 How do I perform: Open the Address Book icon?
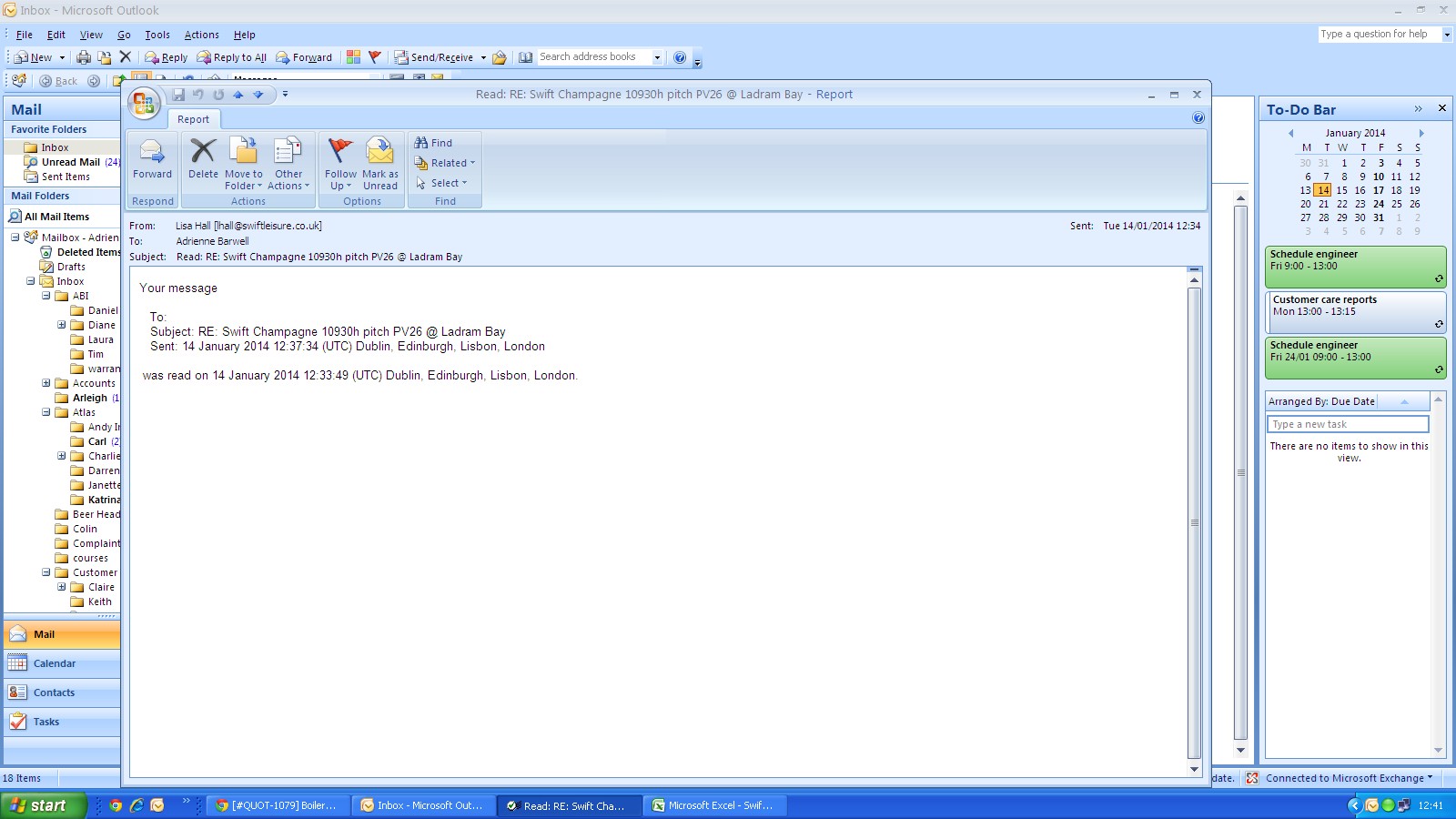[526, 57]
